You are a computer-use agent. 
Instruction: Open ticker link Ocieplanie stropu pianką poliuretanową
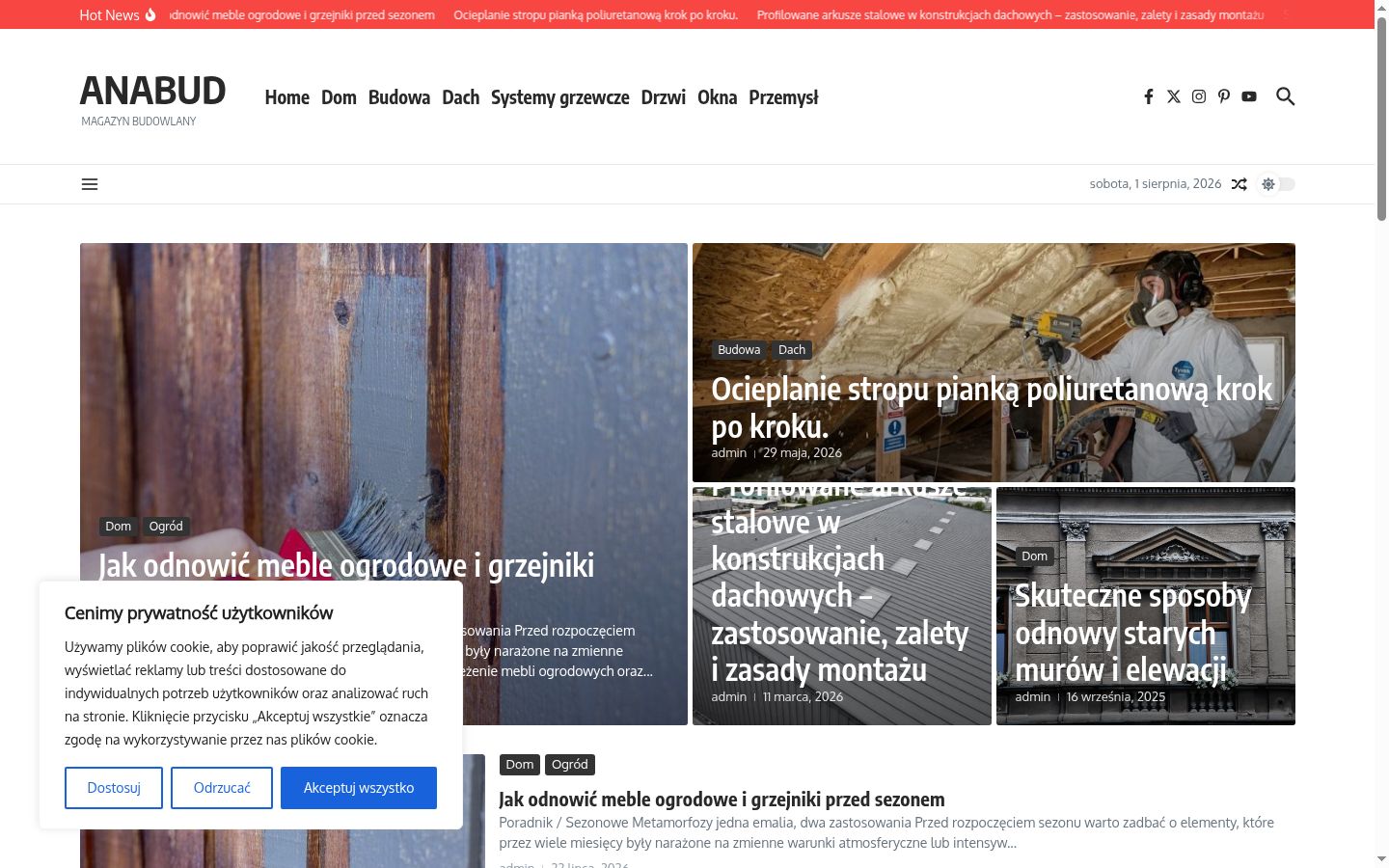coord(596,14)
